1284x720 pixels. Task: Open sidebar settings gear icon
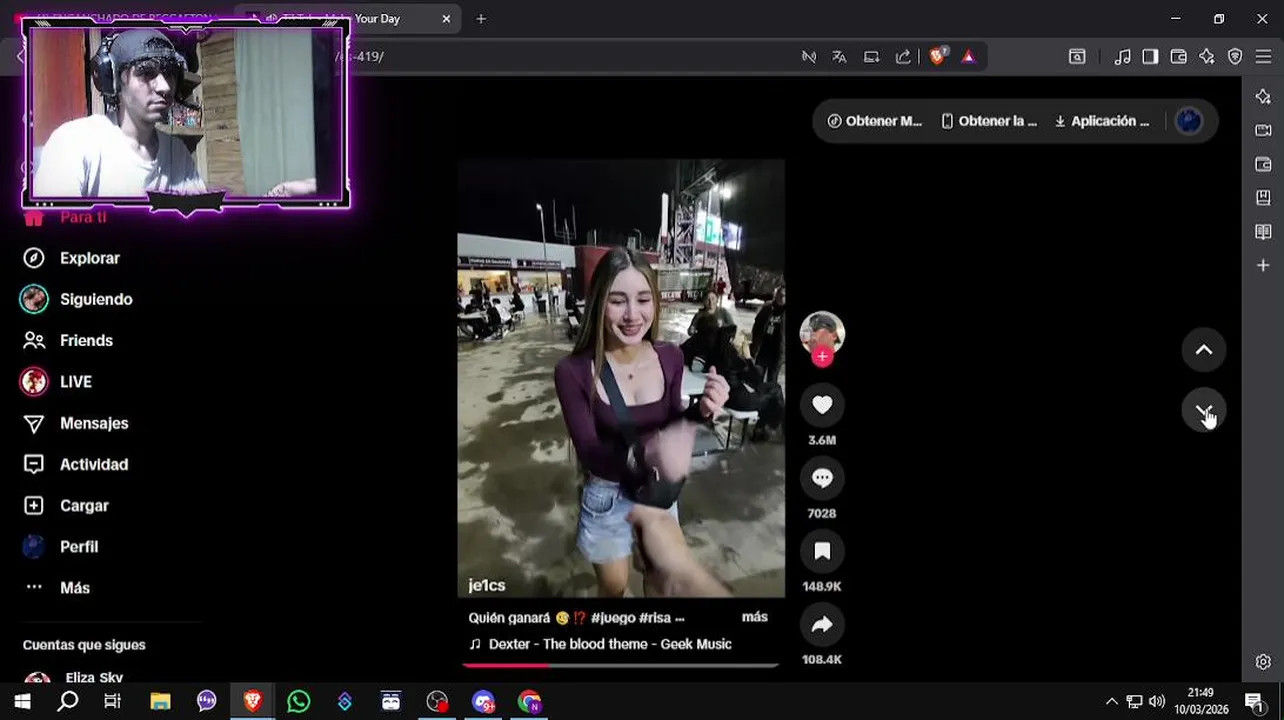point(1263,662)
